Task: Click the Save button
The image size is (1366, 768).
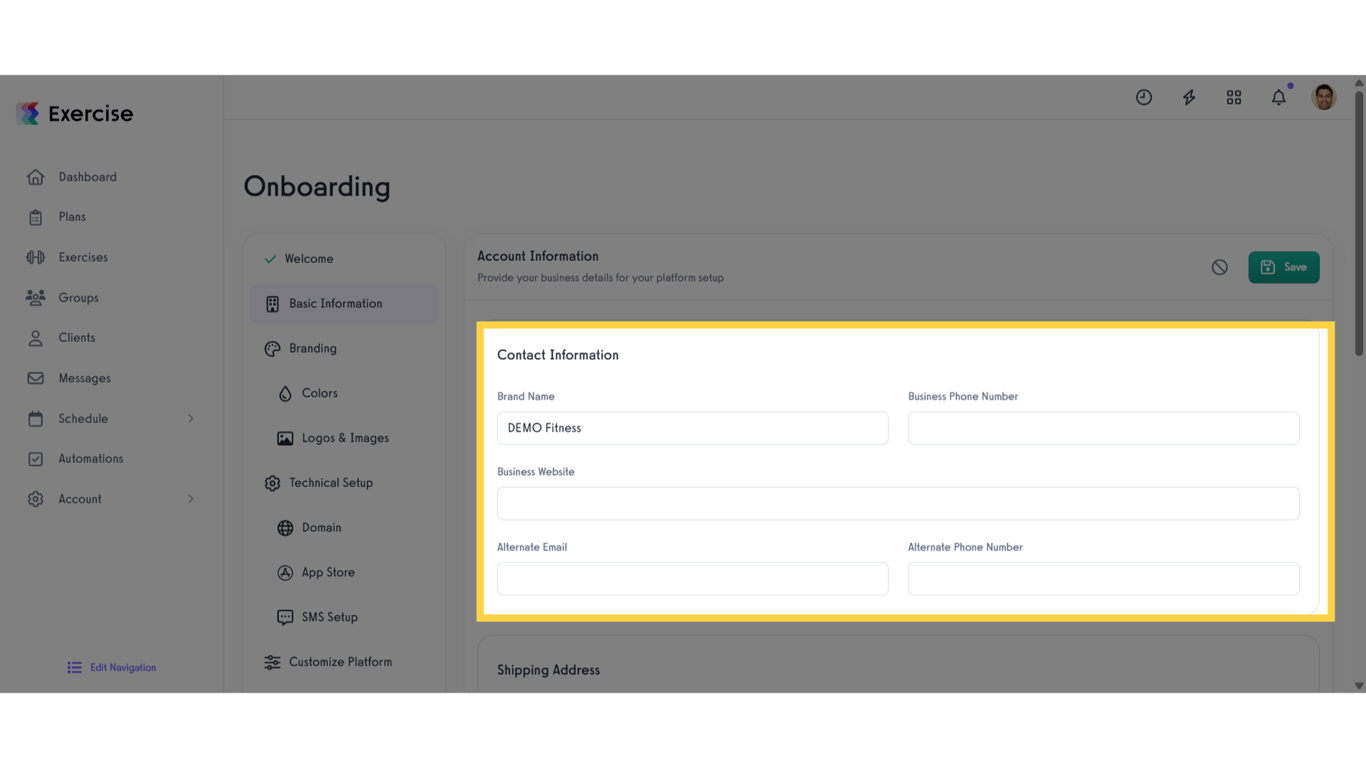Action: [1284, 267]
